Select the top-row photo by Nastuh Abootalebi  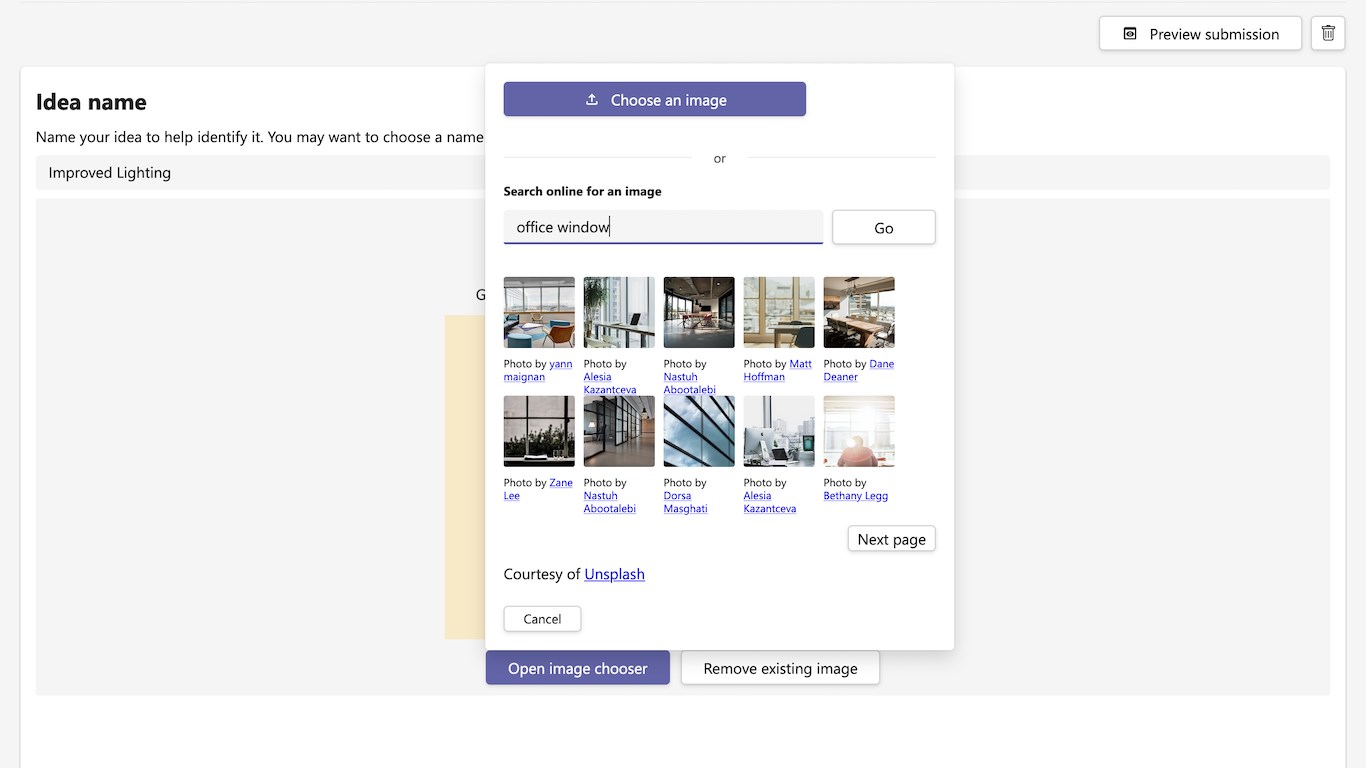pos(699,312)
